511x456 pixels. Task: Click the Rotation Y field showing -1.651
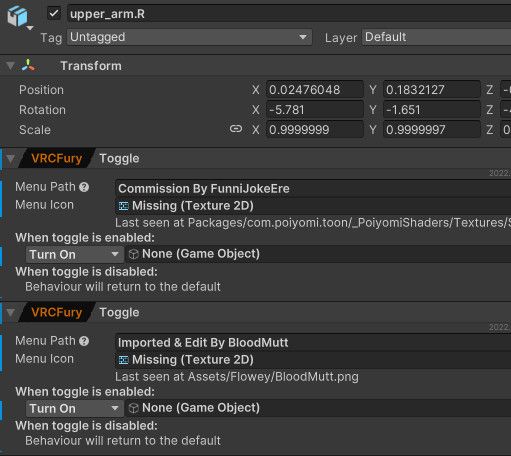coord(432,110)
